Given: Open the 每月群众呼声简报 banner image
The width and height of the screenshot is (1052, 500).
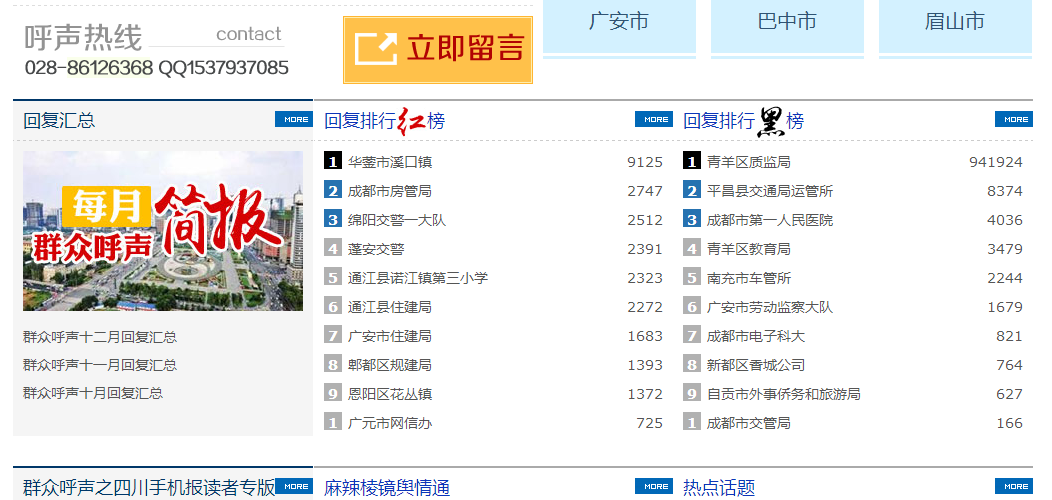Looking at the screenshot, I should click(x=163, y=231).
